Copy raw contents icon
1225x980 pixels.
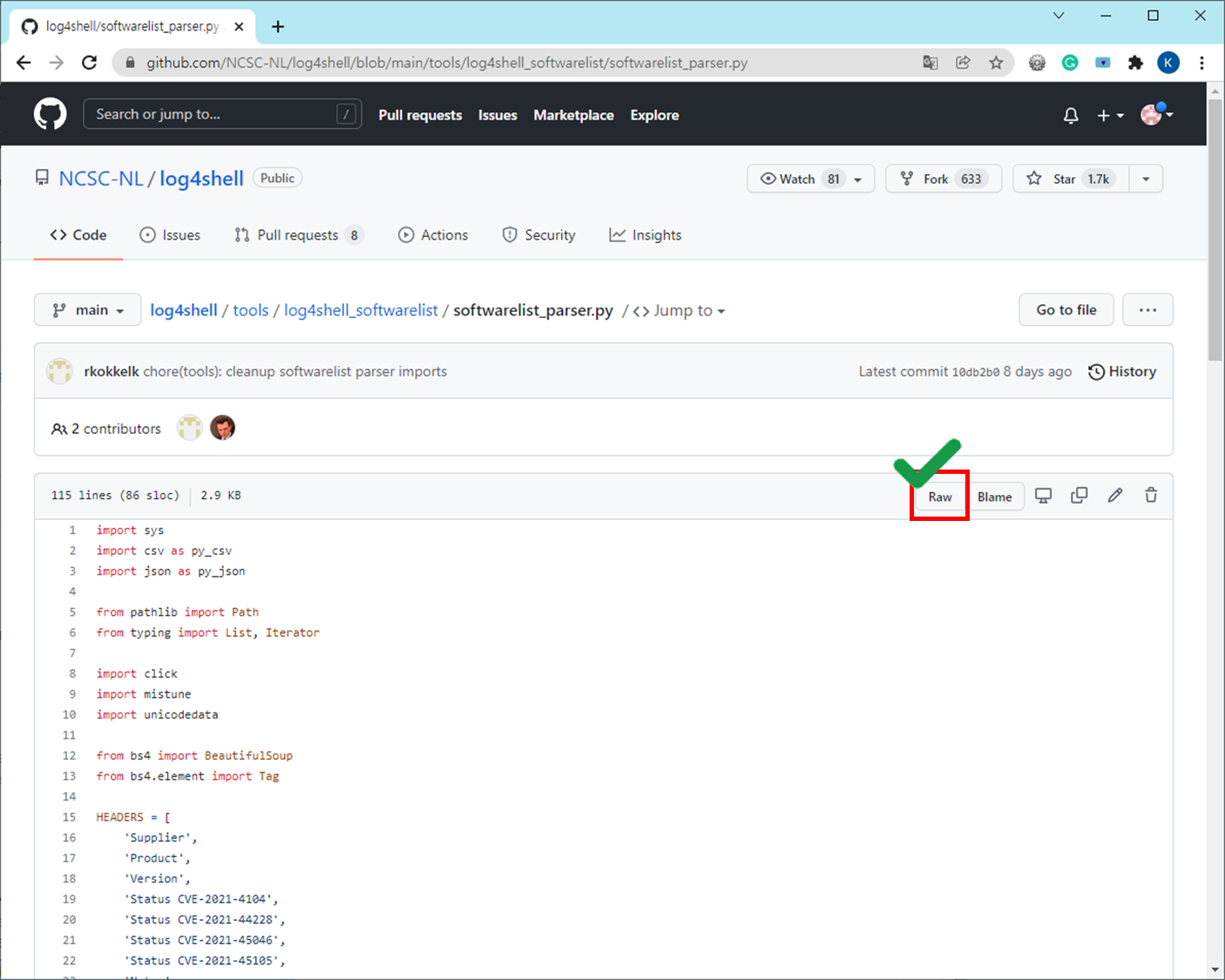point(1079,496)
